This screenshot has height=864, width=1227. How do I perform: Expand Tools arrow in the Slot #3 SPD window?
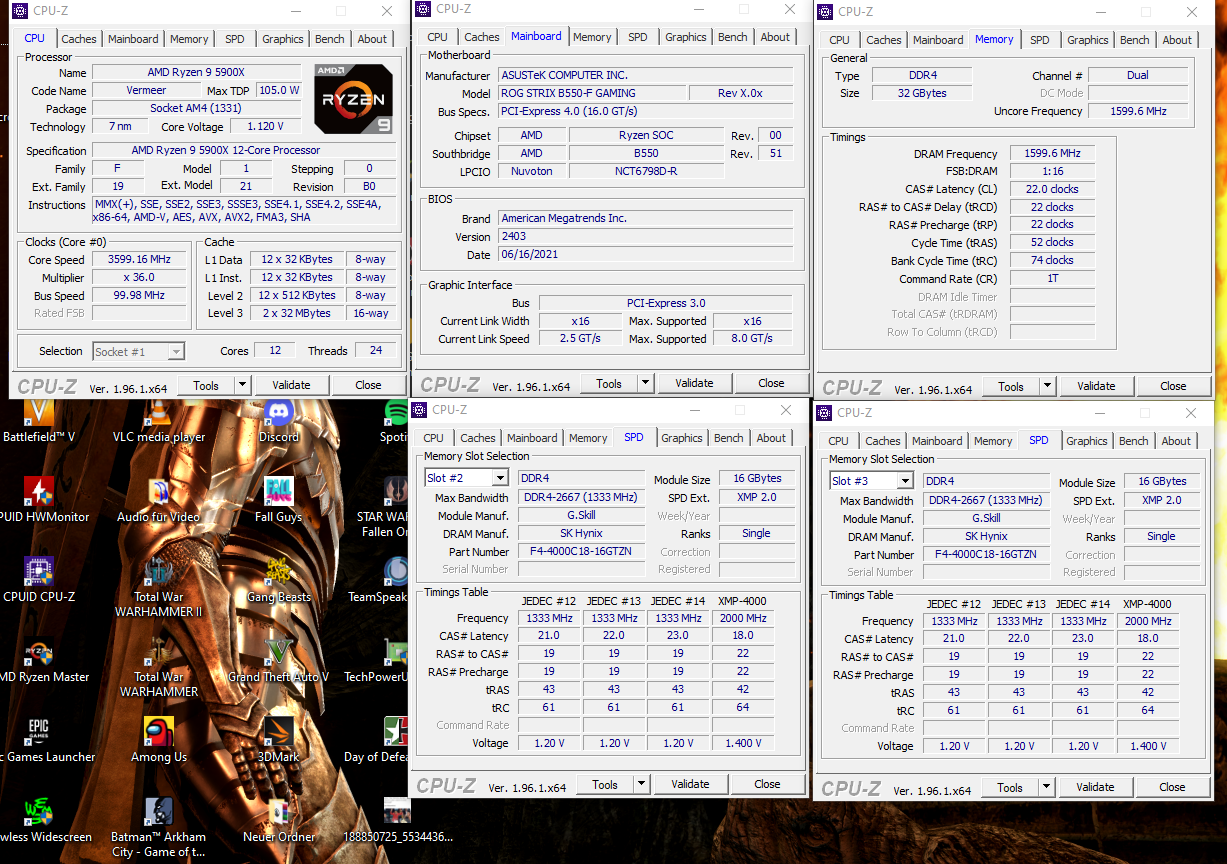tap(1046, 787)
